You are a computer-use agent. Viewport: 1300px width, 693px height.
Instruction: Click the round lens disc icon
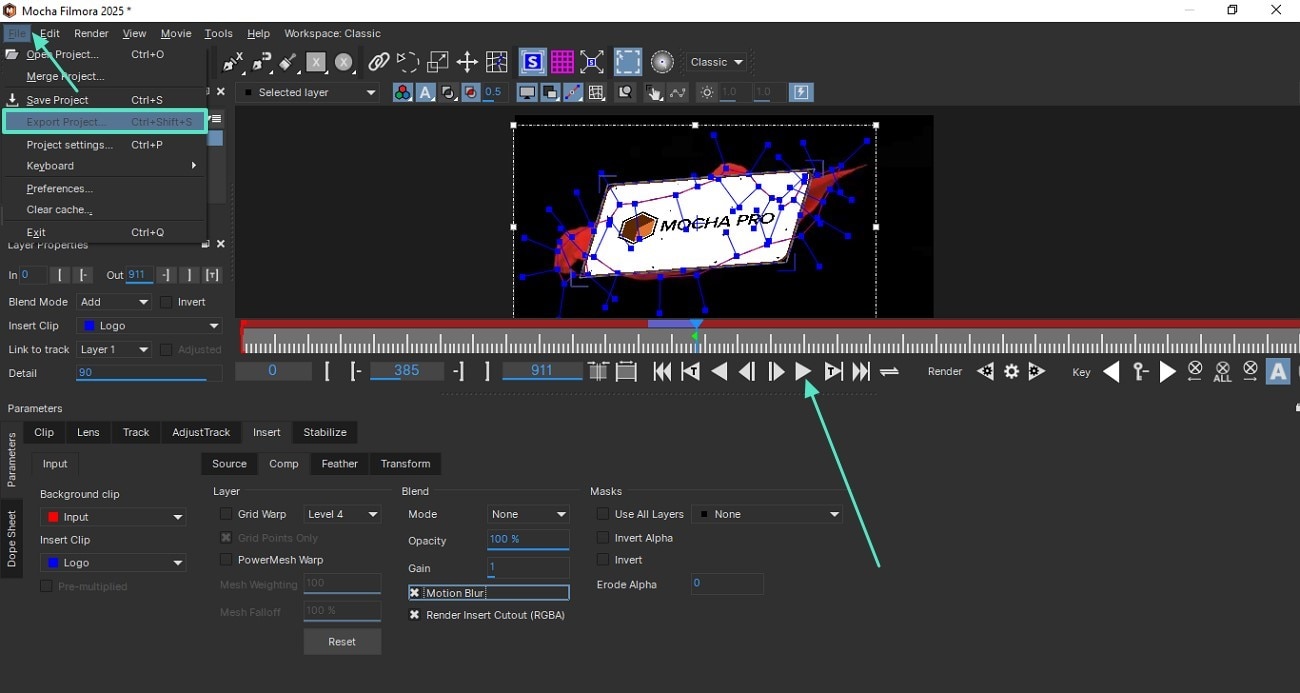[662, 62]
